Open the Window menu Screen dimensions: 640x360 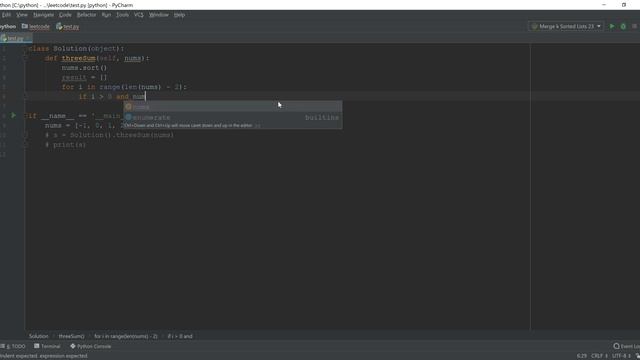coord(159,15)
